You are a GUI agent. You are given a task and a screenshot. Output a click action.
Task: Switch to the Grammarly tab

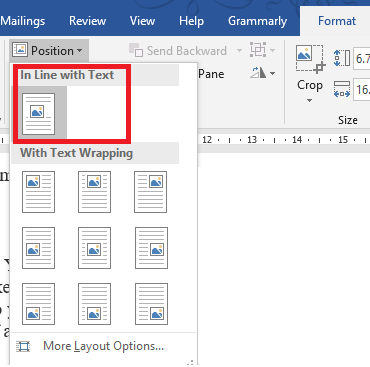257,21
